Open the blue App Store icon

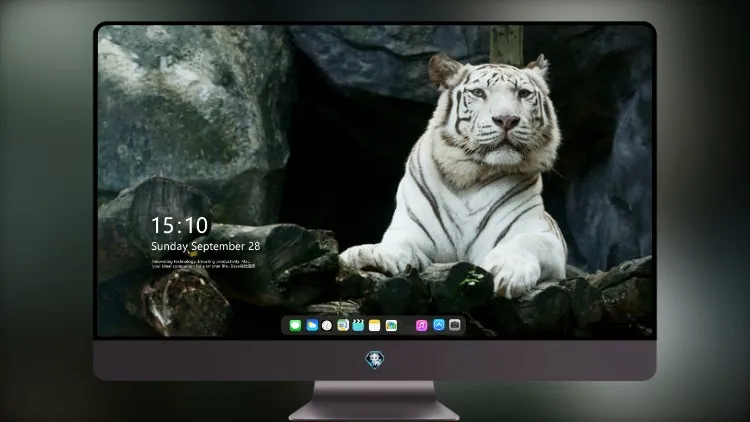pyautogui.click(x=439, y=325)
